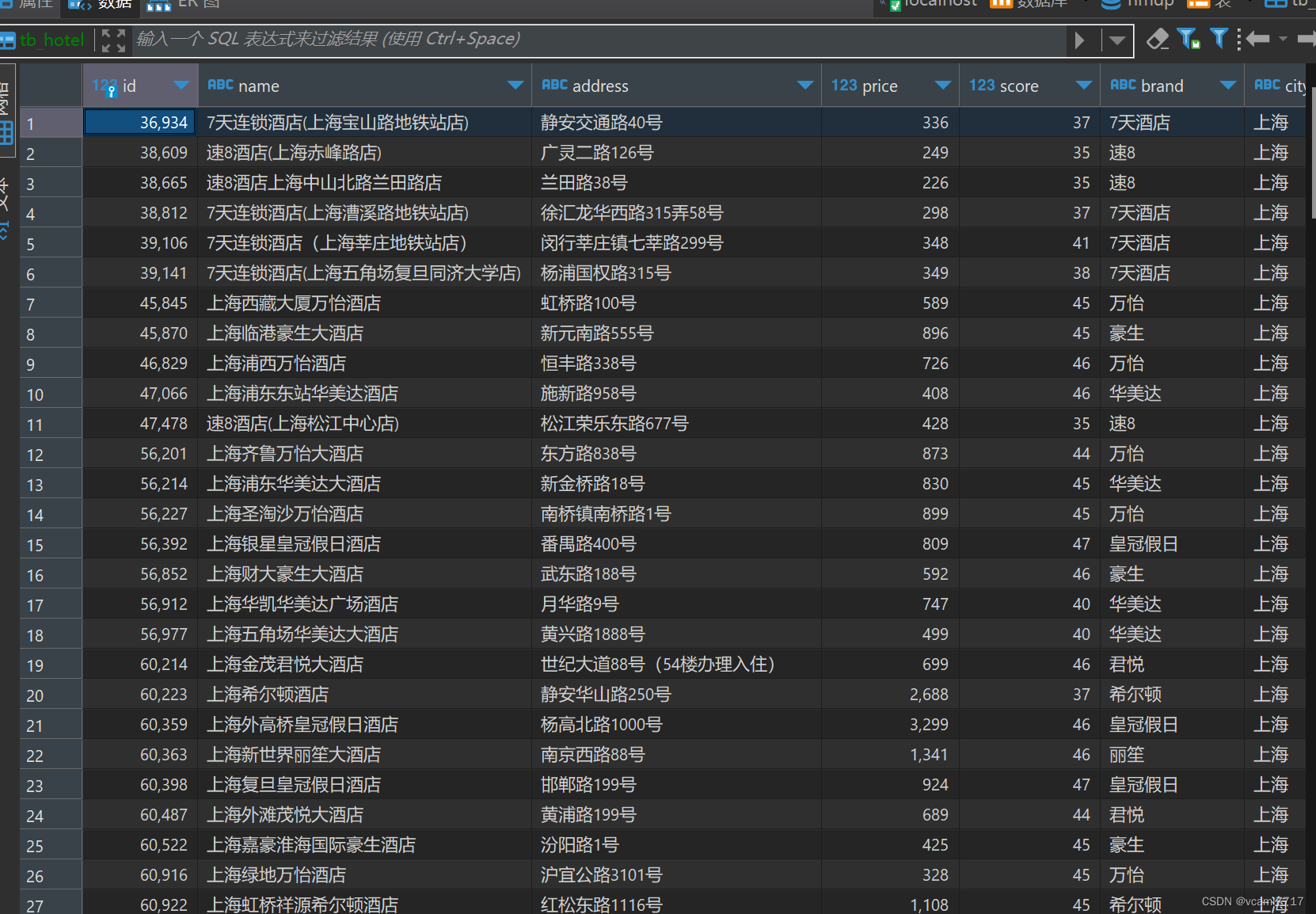Select address cell 松江荣乐东路677号
The image size is (1316, 914).
pos(676,424)
